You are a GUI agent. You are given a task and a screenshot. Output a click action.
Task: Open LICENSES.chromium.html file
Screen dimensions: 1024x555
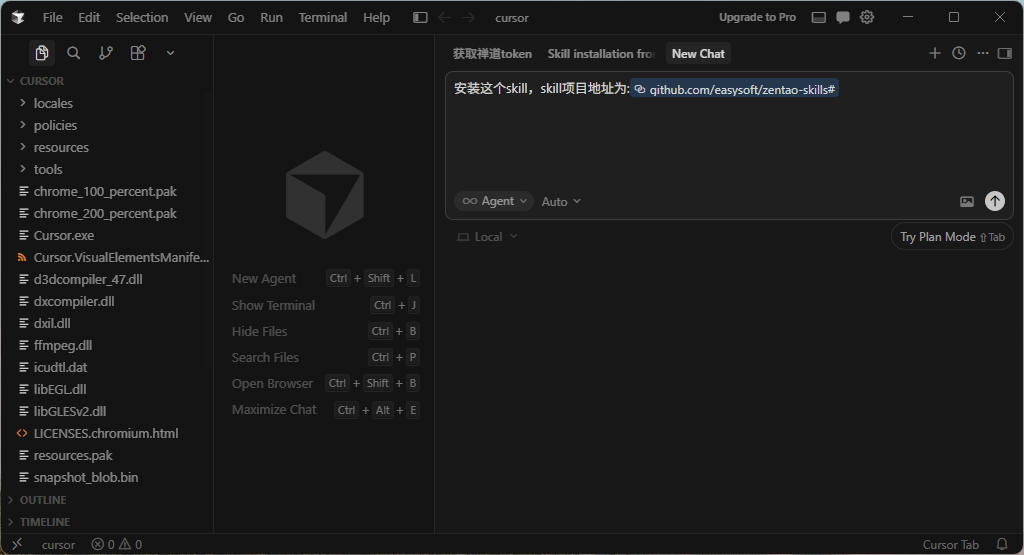coord(106,434)
